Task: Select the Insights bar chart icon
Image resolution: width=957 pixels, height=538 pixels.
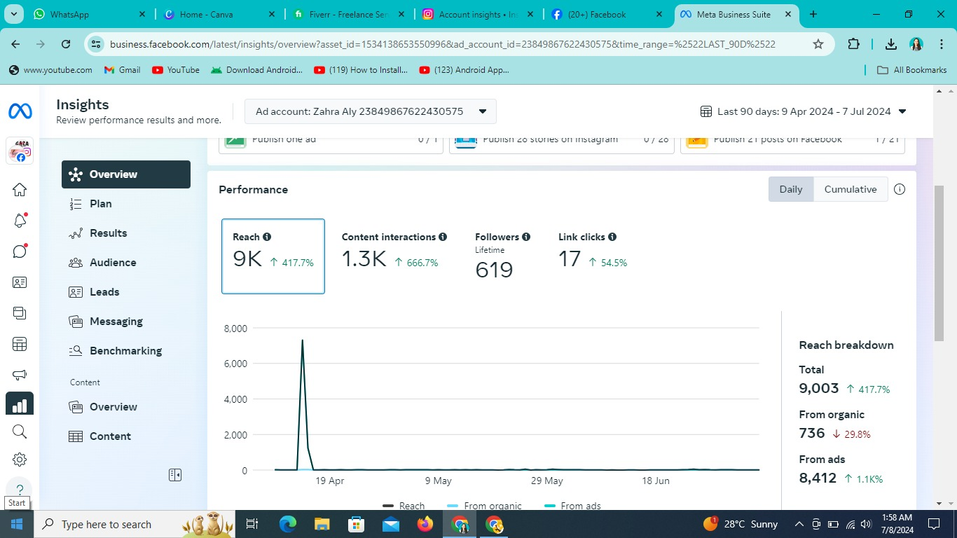Action: pos(20,404)
